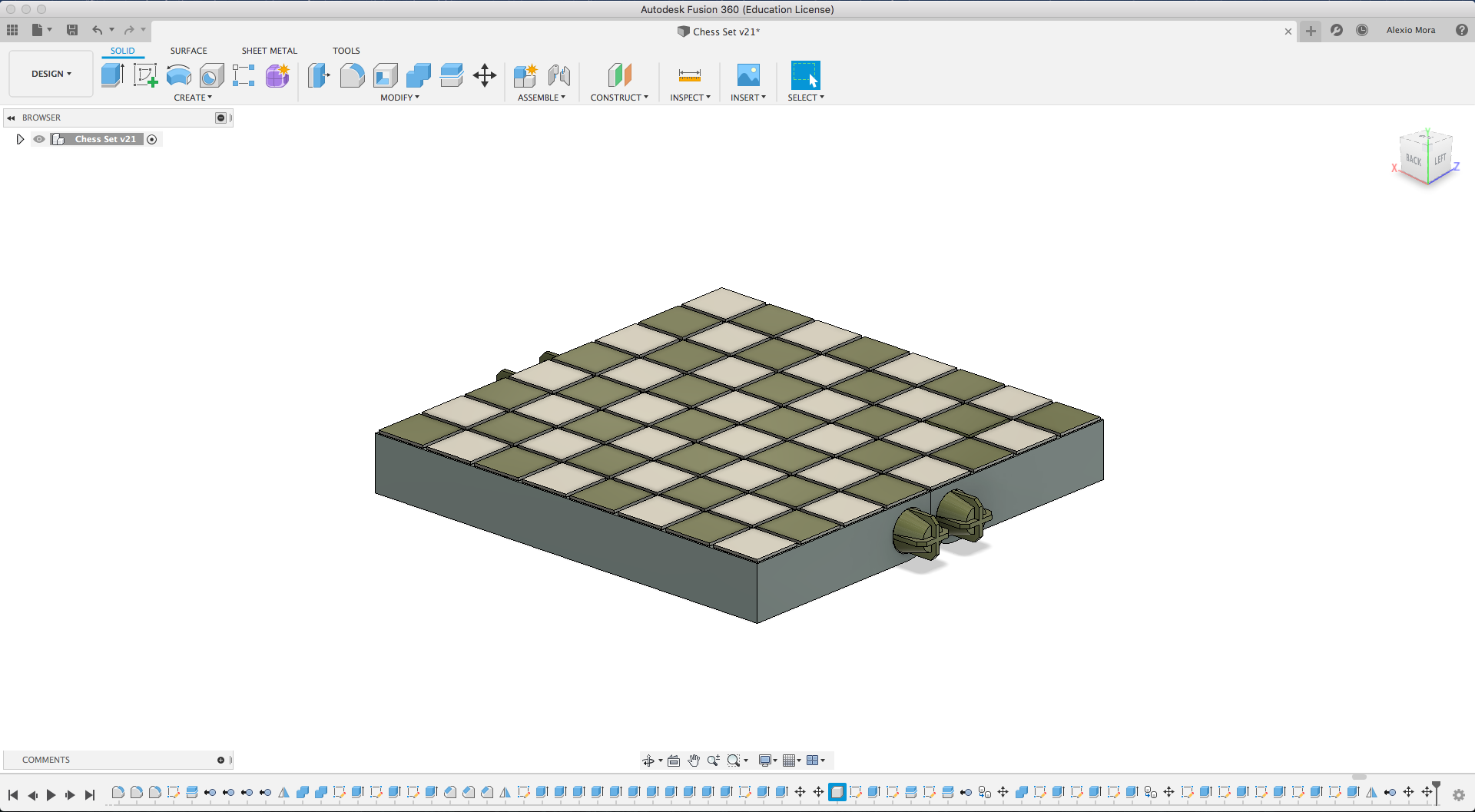
Task: Open the CONSTRUCT dropdown menu
Action: pos(619,98)
